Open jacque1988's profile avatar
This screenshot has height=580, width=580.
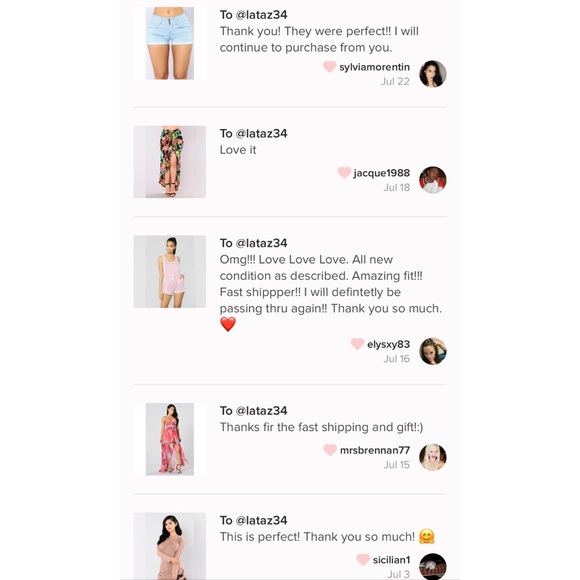[x=432, y=180]
